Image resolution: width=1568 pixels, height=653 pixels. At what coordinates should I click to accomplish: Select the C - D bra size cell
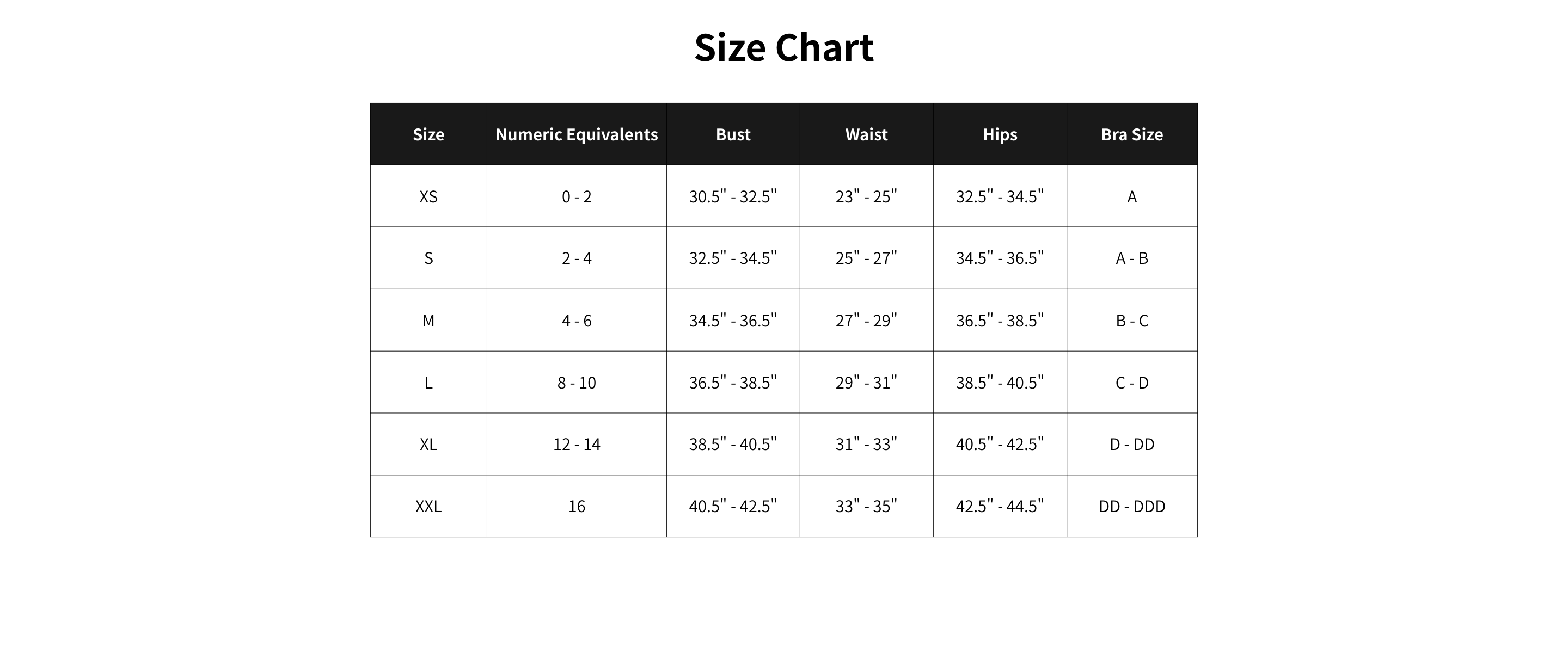pos(1131,383)
